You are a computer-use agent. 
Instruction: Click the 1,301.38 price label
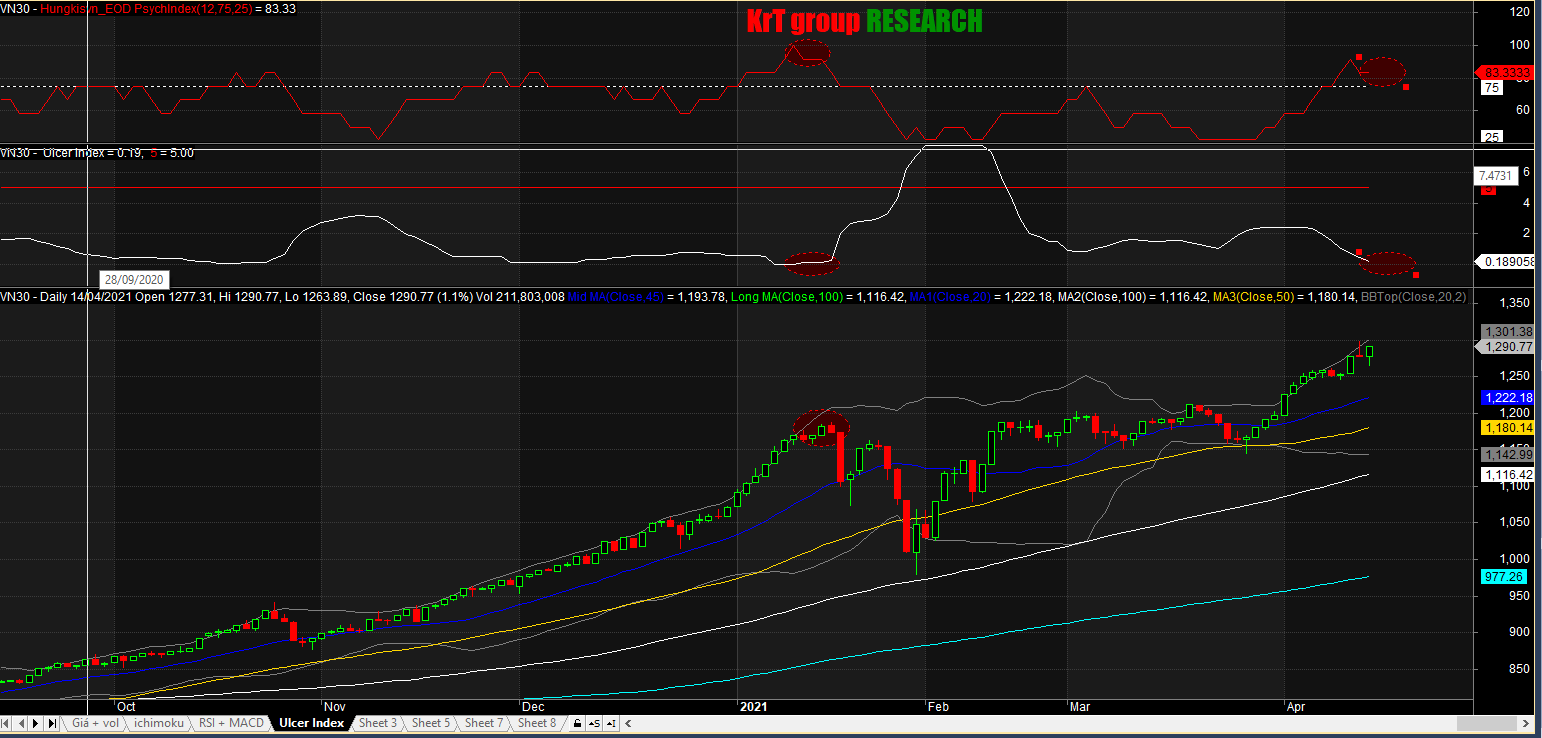pyautogui.click(x=1509, y=332)
